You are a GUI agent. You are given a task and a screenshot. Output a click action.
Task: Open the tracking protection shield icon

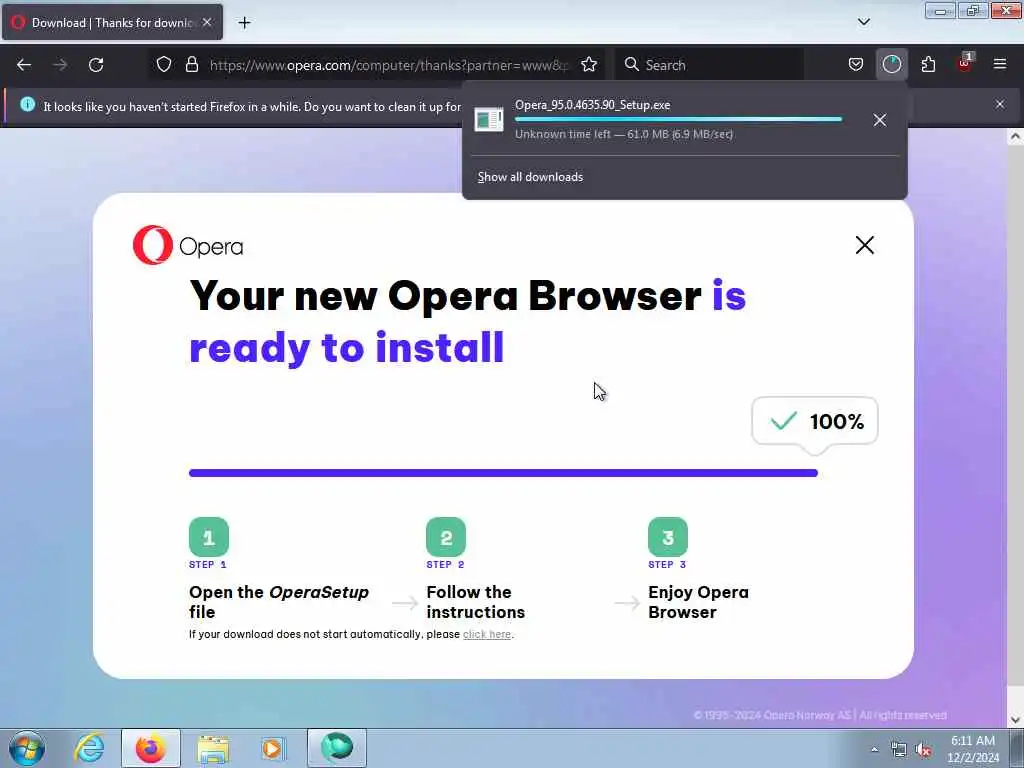click(x=164, y=65)
